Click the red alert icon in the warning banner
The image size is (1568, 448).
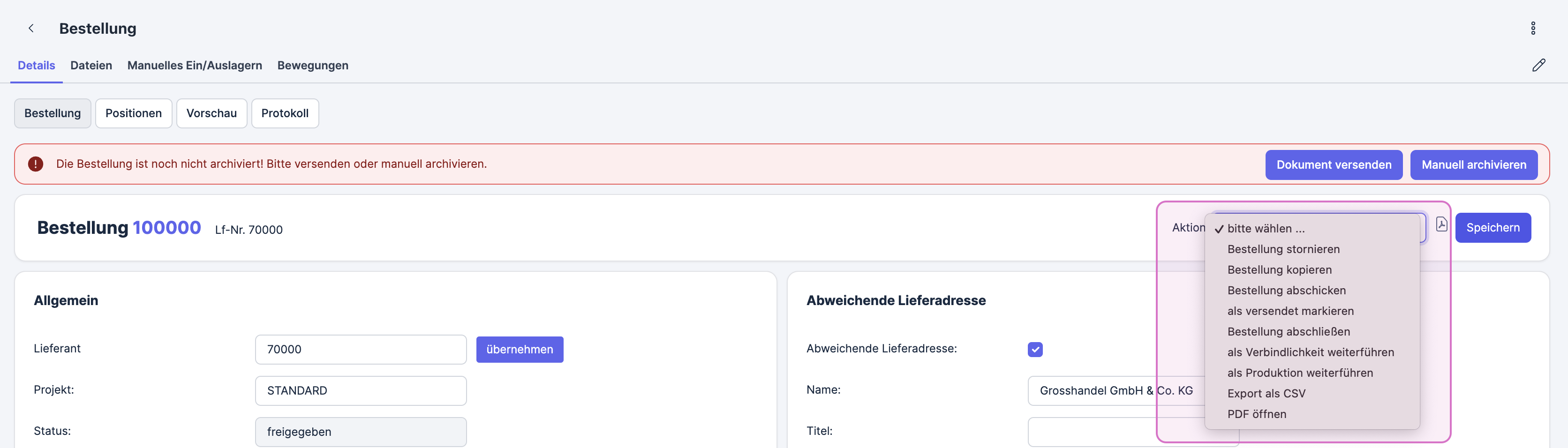36,164
